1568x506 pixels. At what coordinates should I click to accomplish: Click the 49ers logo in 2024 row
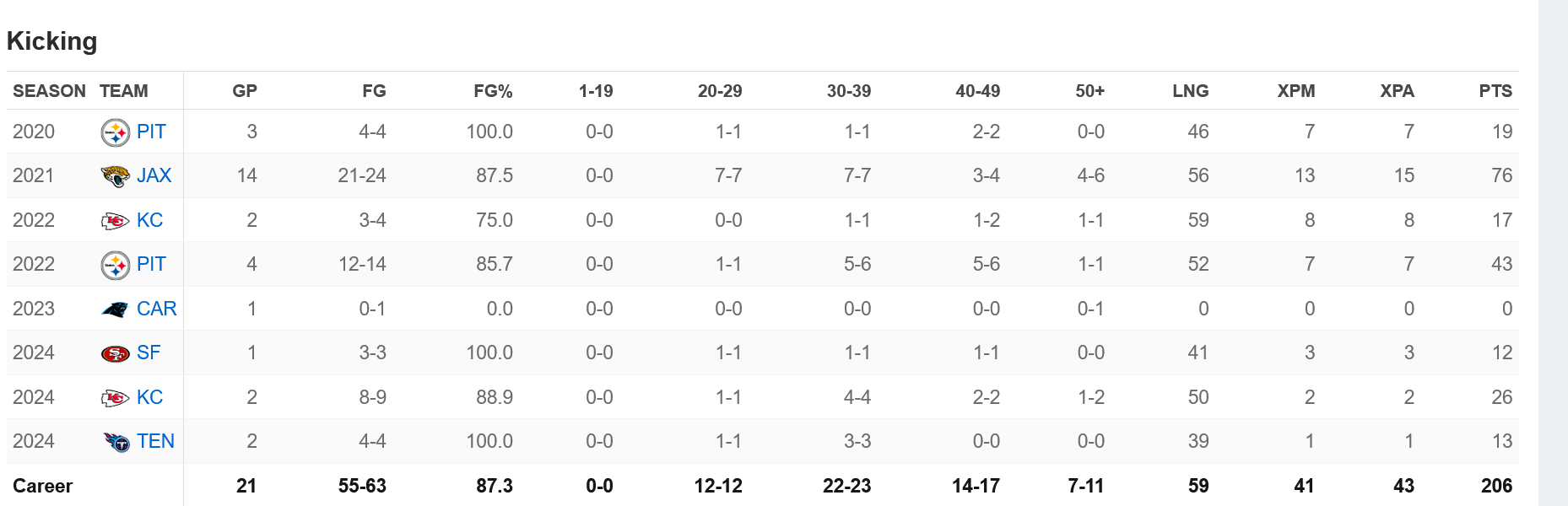click(x=115, y=353)
